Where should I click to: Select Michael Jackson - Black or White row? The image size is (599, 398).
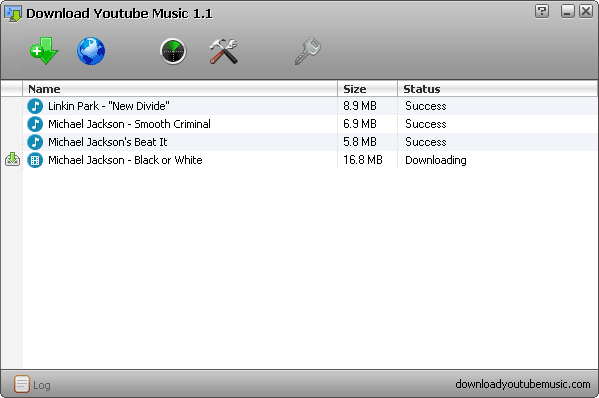pos(310,160)
